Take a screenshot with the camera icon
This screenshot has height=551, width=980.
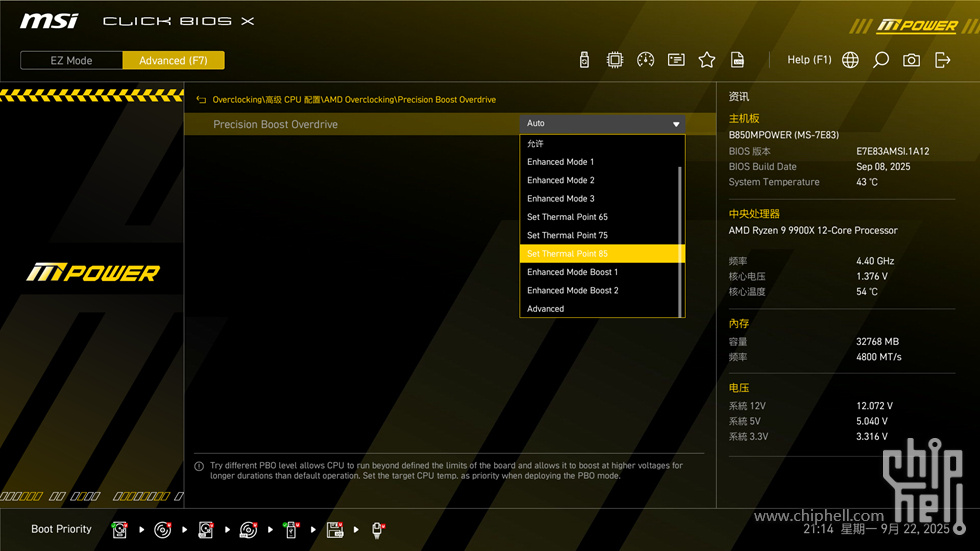coord(911,60)
